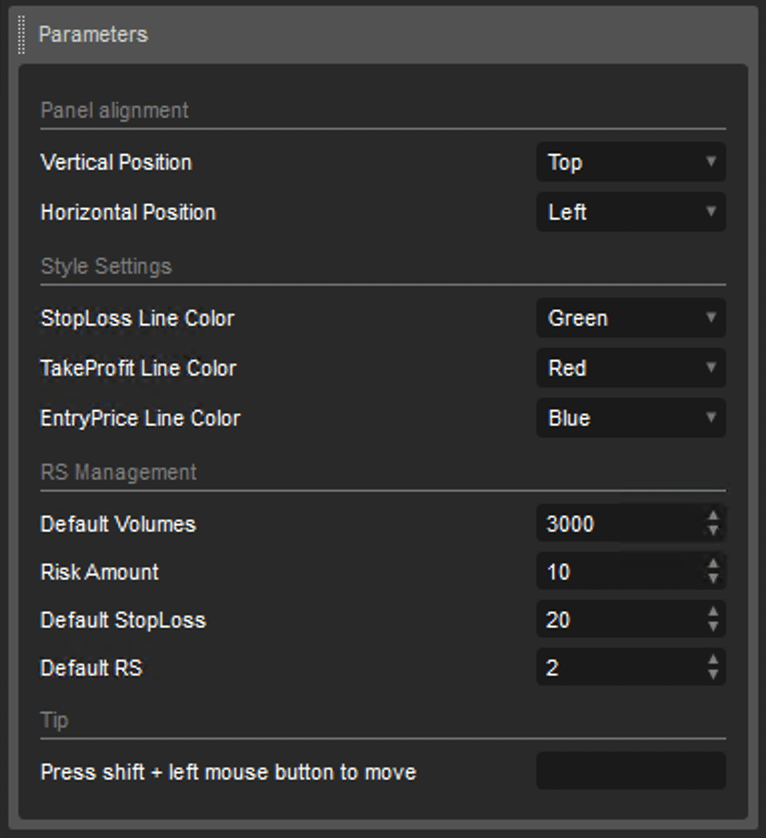Open the Vertical Position dropdown
Image resolution: width=766 pixels, height=838 pixels.
(x=631, y=162)
